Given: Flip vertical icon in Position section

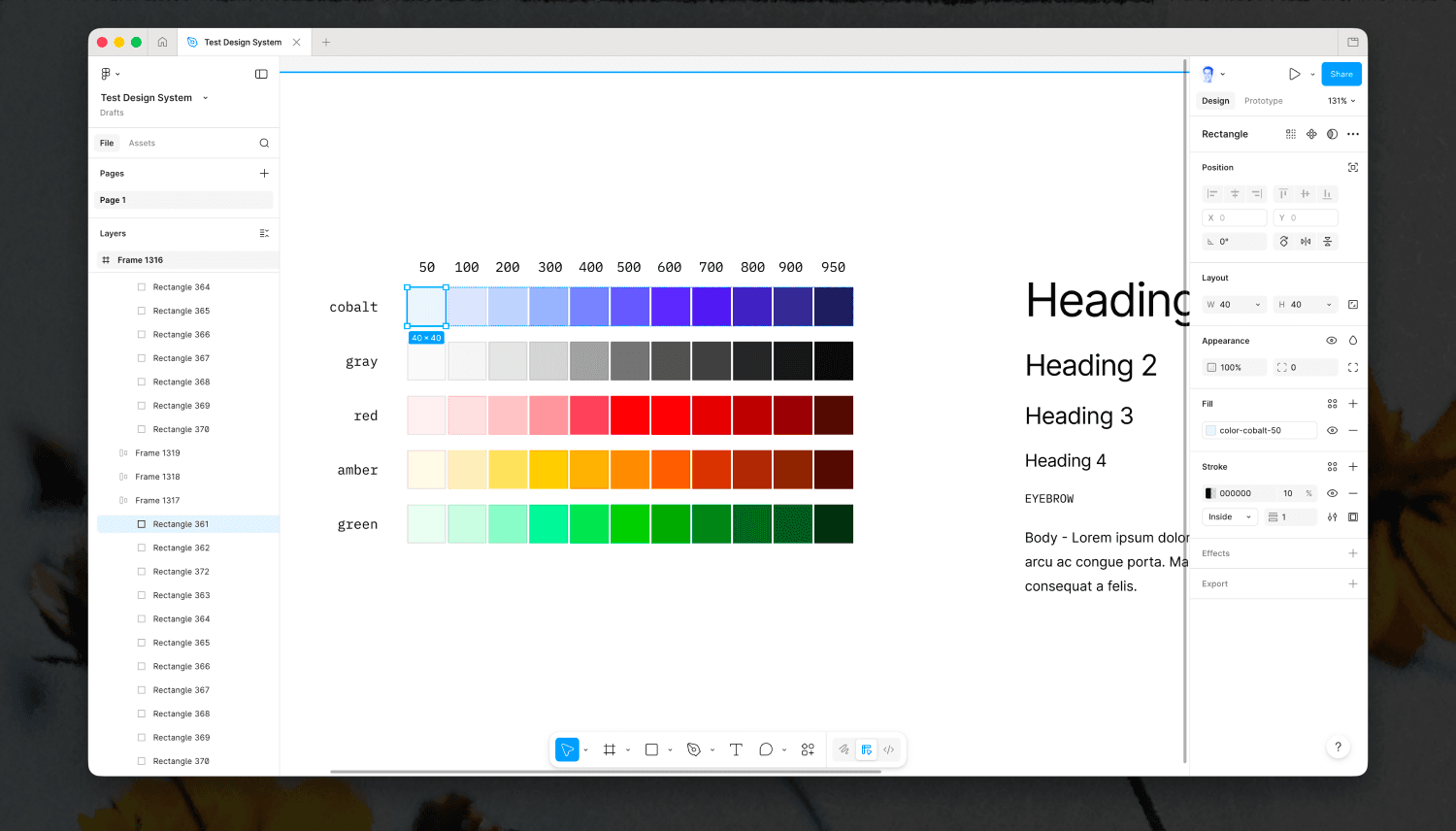Looking at the screenshot, I should coord(1328,241).
